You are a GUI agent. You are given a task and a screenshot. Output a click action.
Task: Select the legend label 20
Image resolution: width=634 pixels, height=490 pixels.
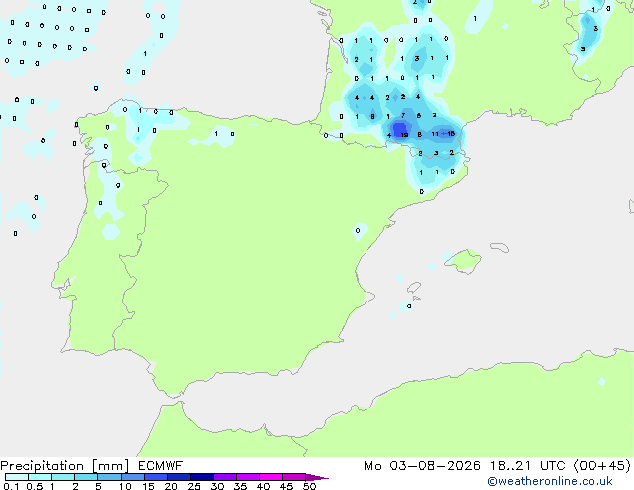171,486
